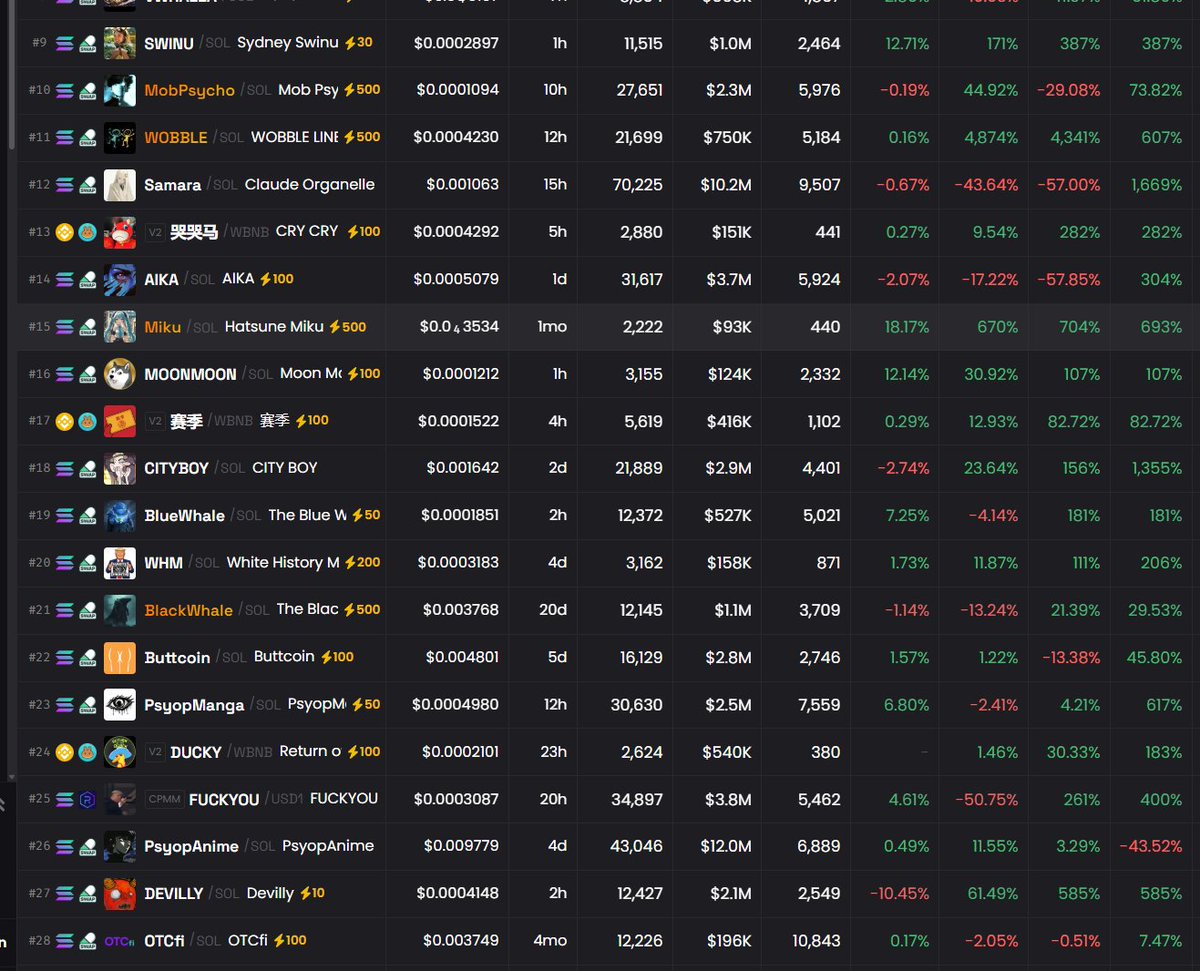Select the WOBBLE token logo
Image resolution: width=1200 pixels, height=971 pixels.
pos(120,137)
